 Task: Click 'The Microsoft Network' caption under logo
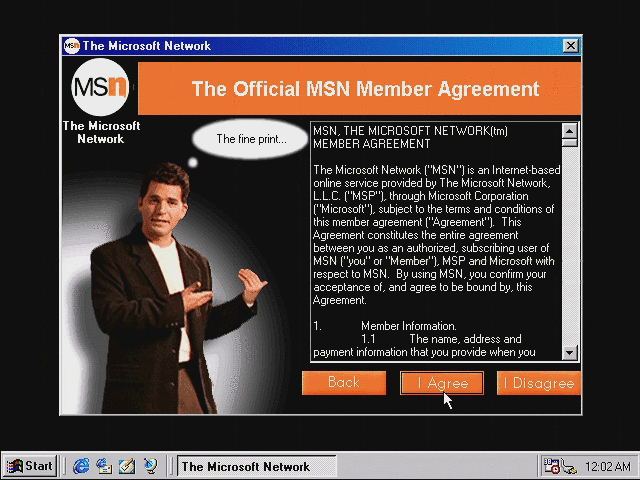[x=101, y=132]
